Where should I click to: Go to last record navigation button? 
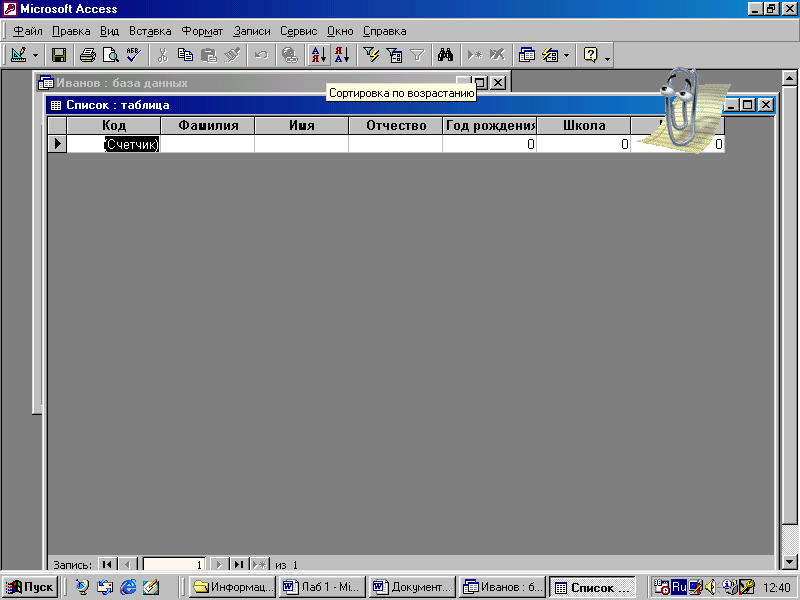239,564
